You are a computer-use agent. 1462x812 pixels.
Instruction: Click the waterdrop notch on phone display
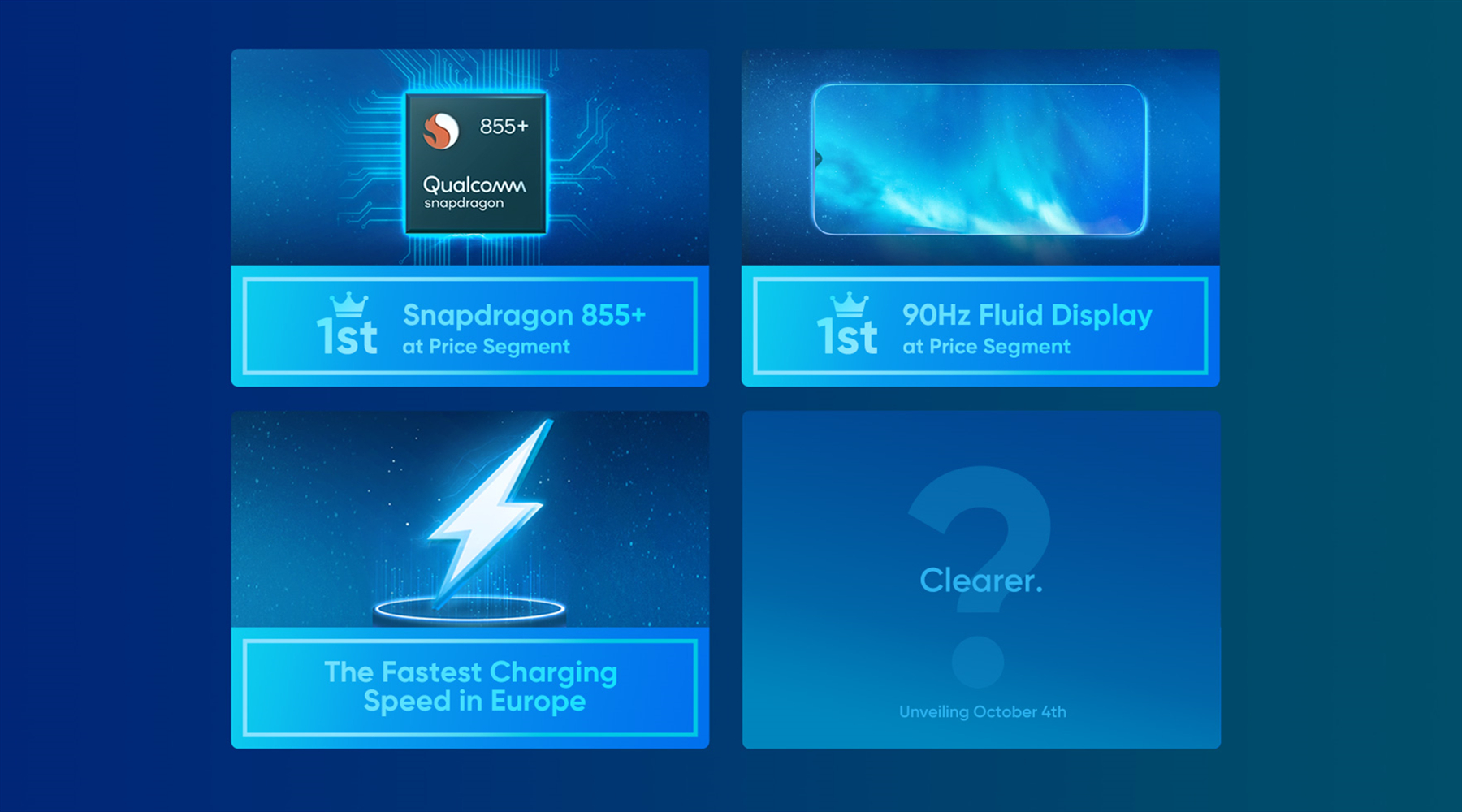click(x=819, y=158)
